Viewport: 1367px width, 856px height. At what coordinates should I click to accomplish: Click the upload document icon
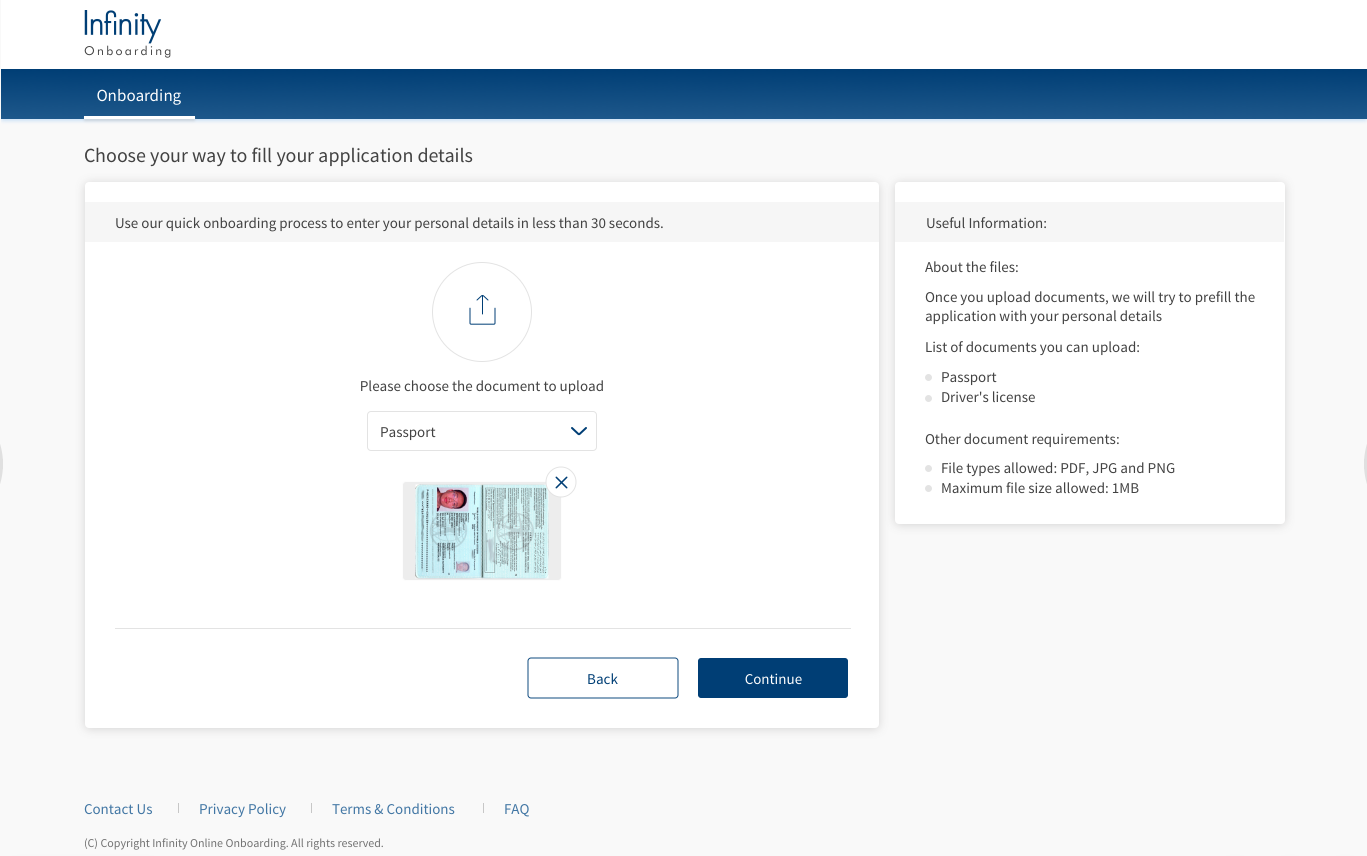482,311
